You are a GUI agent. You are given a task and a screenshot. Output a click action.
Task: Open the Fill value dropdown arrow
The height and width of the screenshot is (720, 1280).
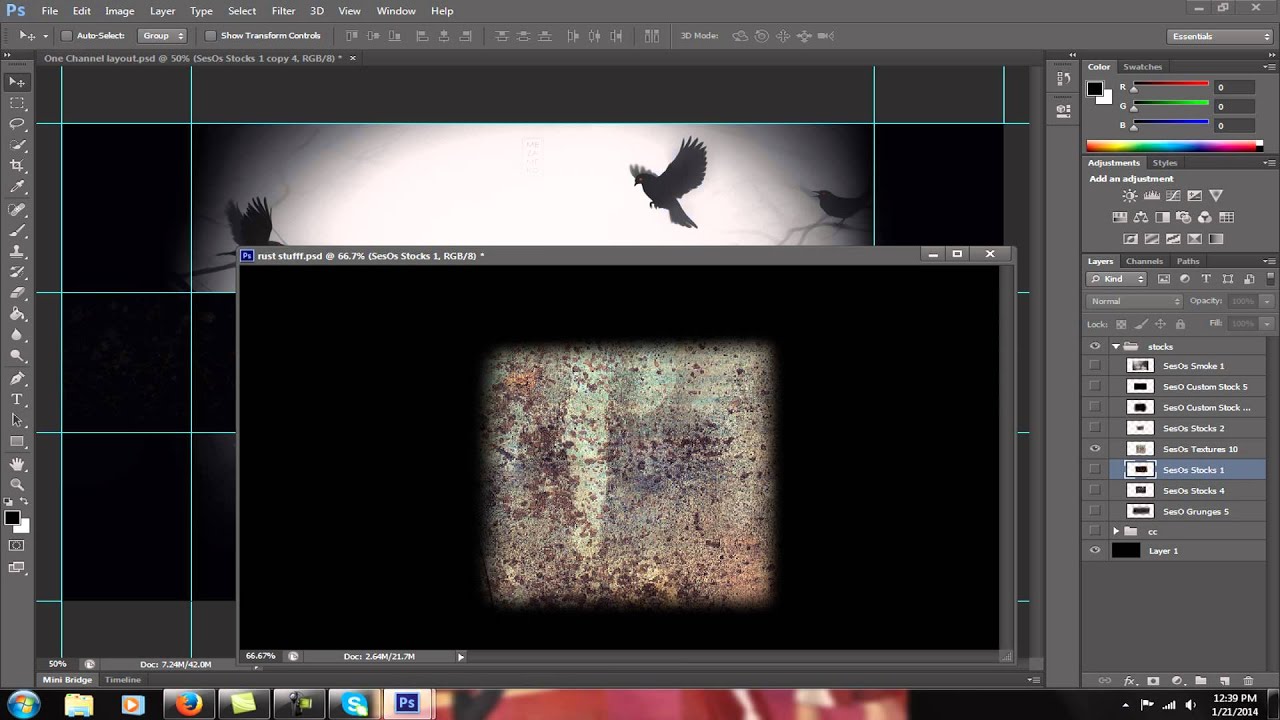[1267, 324]
